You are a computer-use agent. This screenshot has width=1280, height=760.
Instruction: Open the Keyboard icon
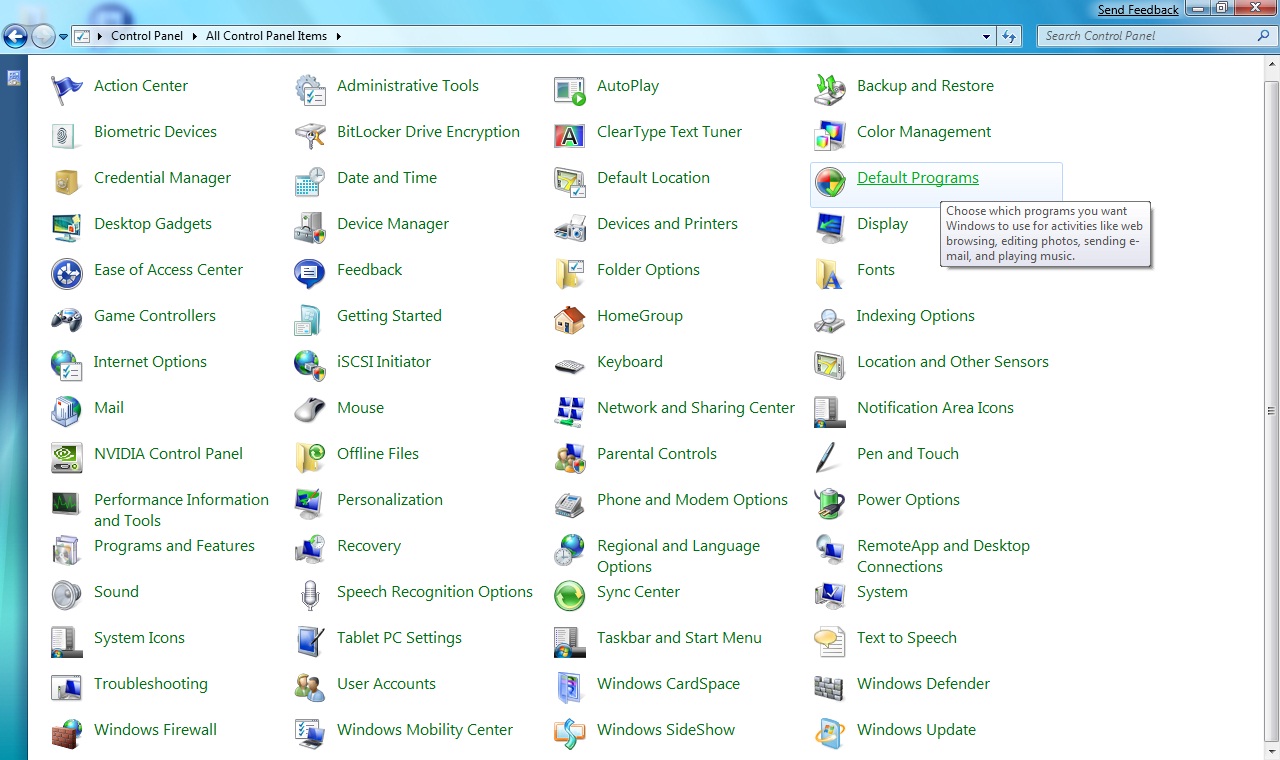[x=570, y=366]
